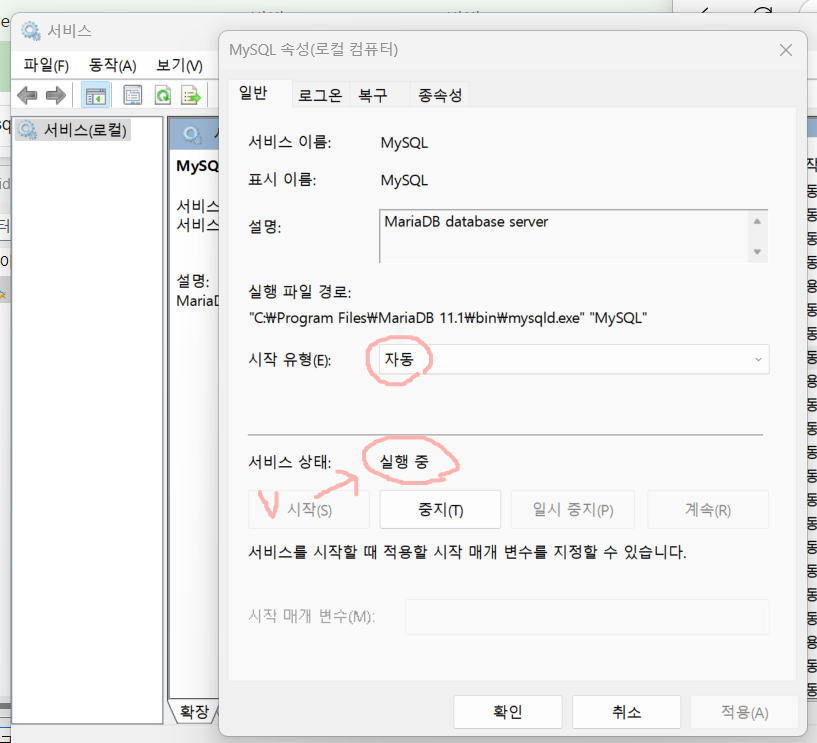Screen dimensions: 817x743
Task: Switch to the 로그온 tab
Action: click(320, 95)
